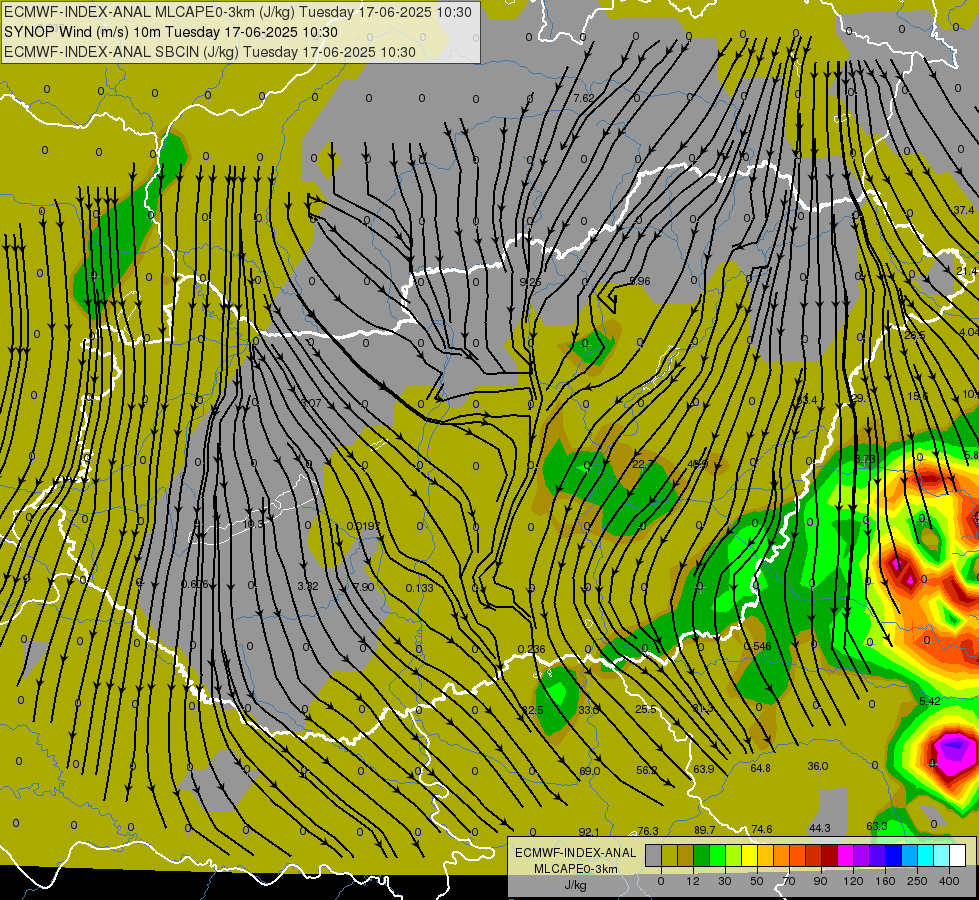Click the map value '4.04'
979x900 pixels.
click(x=969, y=332)
